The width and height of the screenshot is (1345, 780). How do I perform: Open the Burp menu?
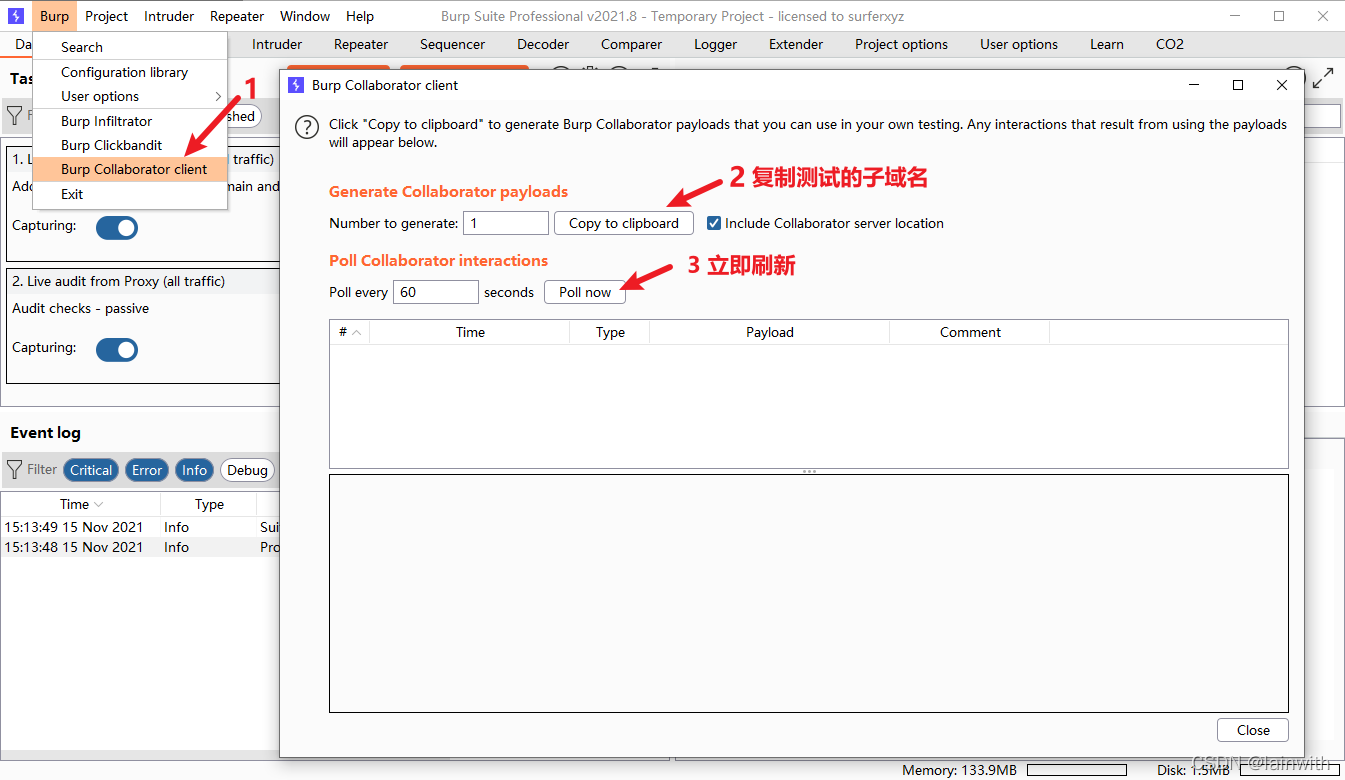pyautogui.click(x=55, y=16)
